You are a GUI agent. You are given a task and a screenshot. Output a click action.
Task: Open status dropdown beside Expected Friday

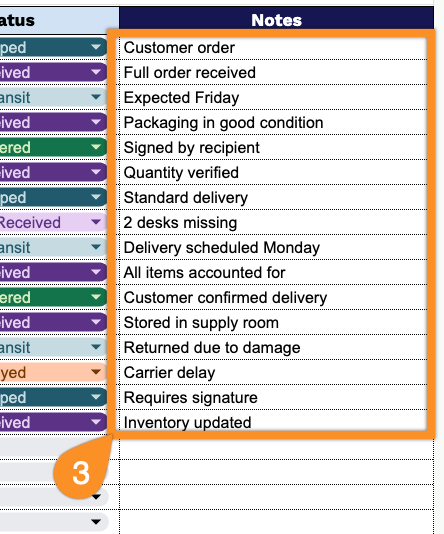click(96, 97)
